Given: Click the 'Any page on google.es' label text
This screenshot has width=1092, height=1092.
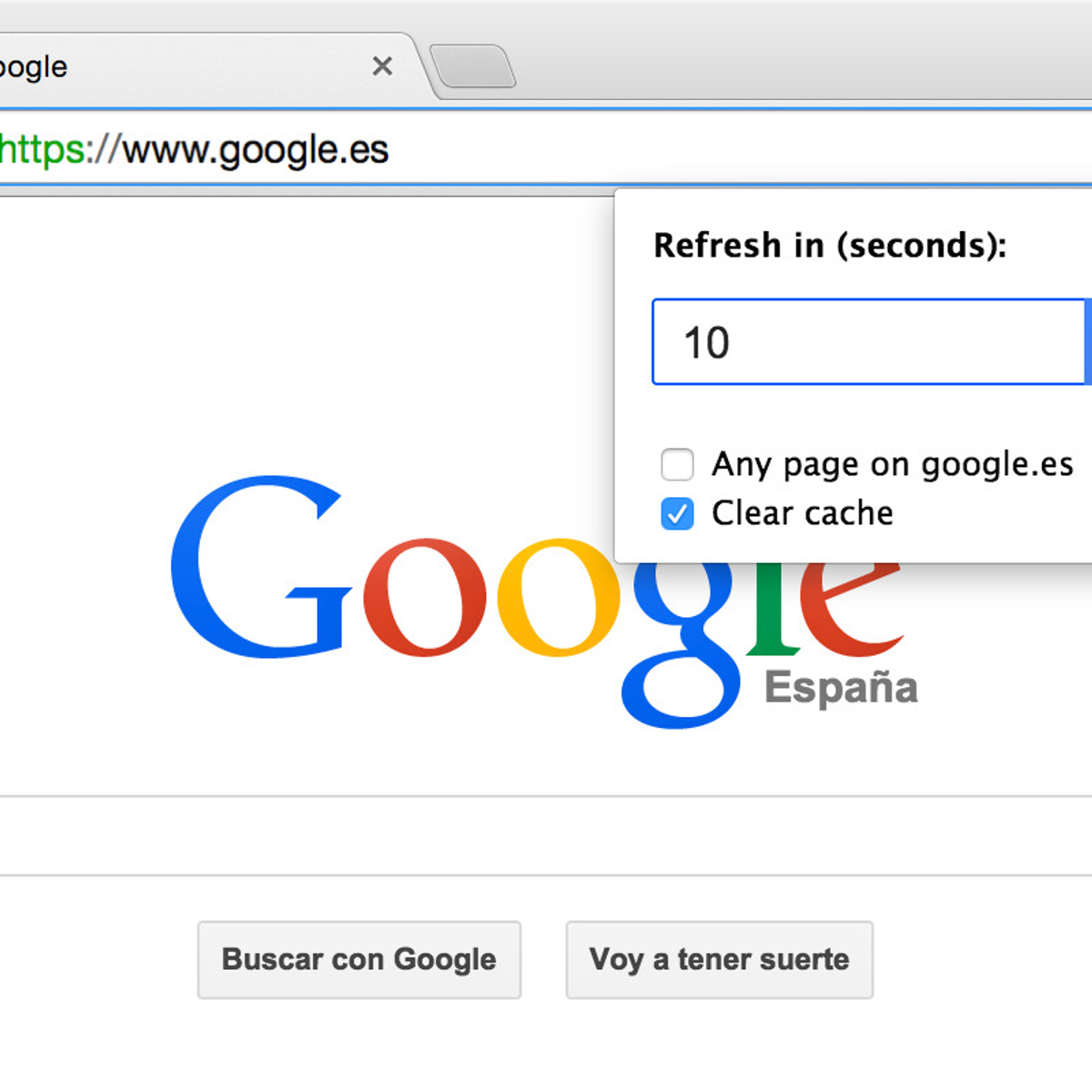Looking at the screenshot, I should pos(892,464).
